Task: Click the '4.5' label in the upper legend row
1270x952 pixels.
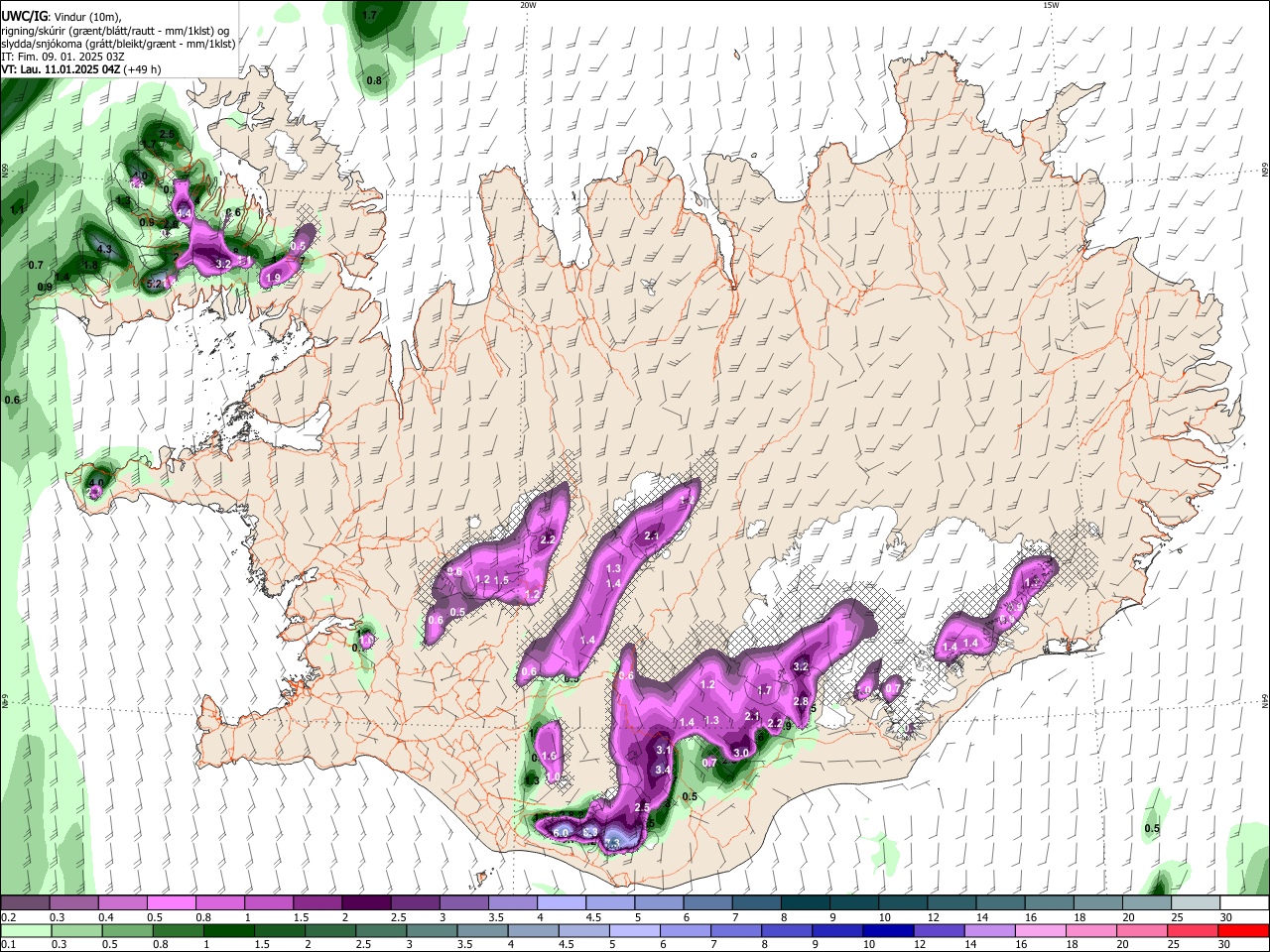Action: (593, 918)
